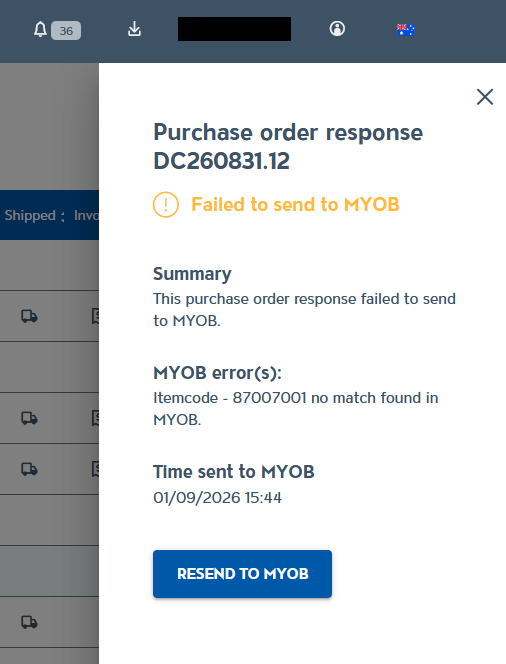
Task: Sort by the Shipped column arrows
Action: (63, 216)
